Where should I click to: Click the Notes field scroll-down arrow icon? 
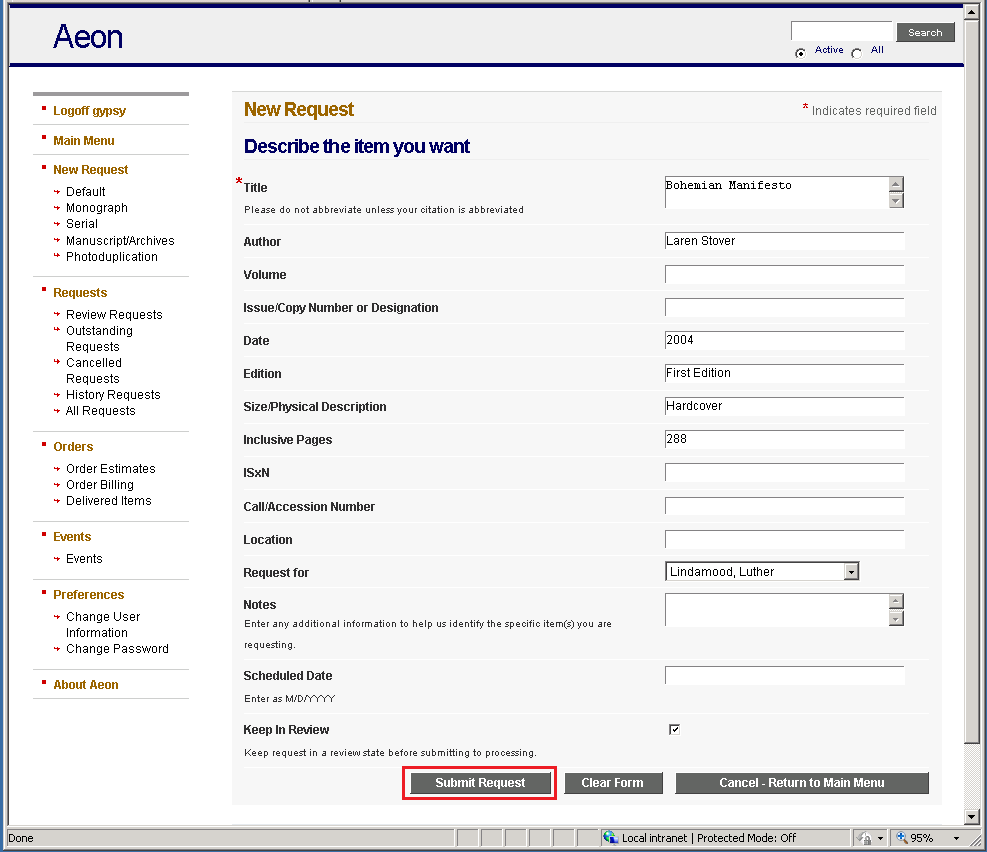tap(895, 620)
